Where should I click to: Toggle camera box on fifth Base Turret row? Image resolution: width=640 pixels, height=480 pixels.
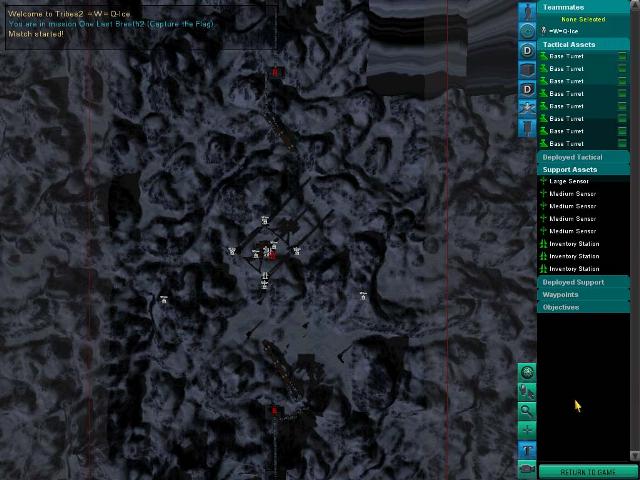click(622, 106)
